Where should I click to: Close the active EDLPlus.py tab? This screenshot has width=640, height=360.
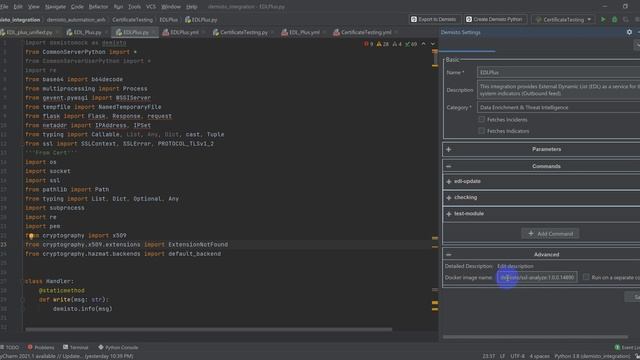pyautogui.click(x=153, y=32)
